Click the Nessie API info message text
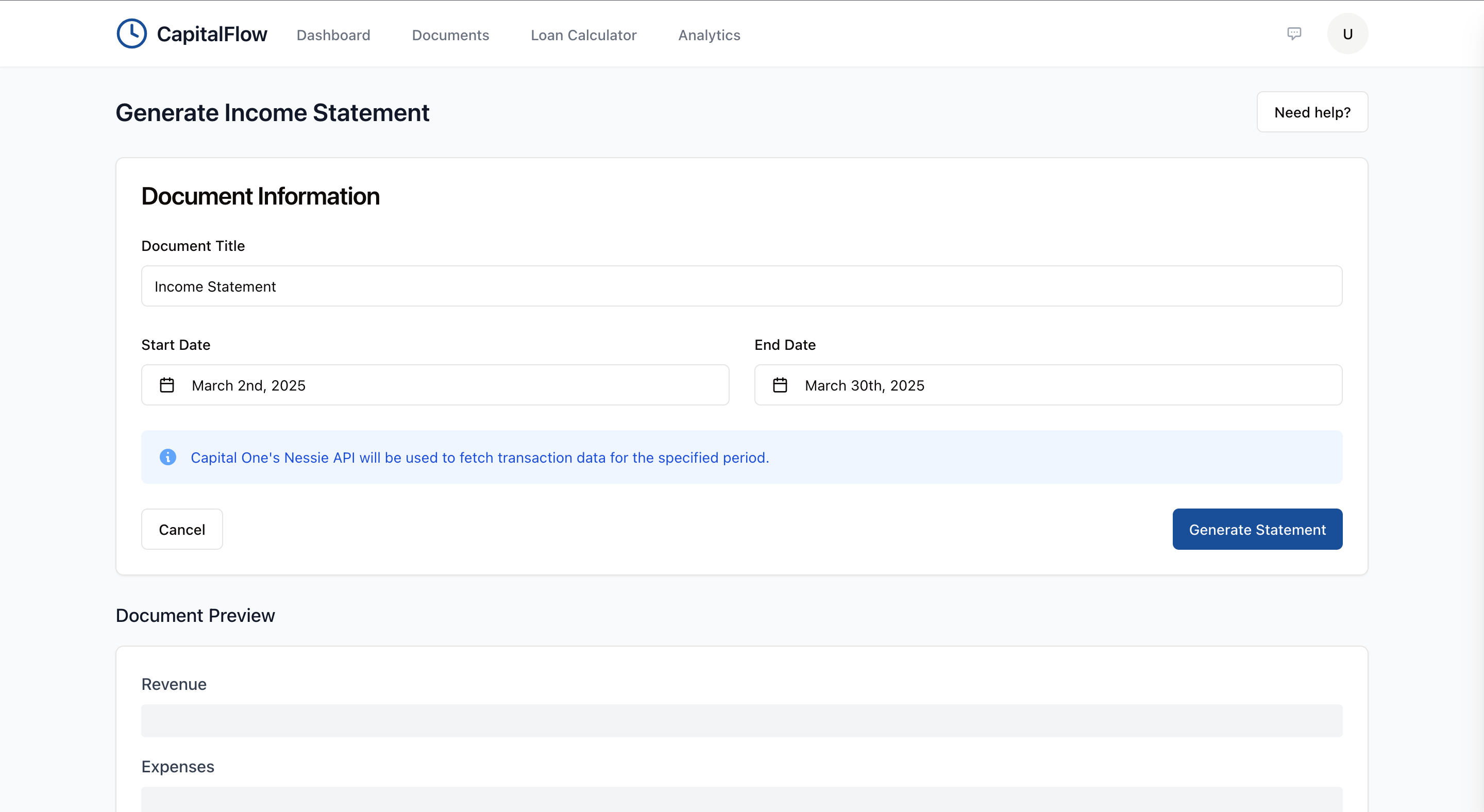Screen dimensions: 1484x812 pyautogui.click(x=479, y=458)
